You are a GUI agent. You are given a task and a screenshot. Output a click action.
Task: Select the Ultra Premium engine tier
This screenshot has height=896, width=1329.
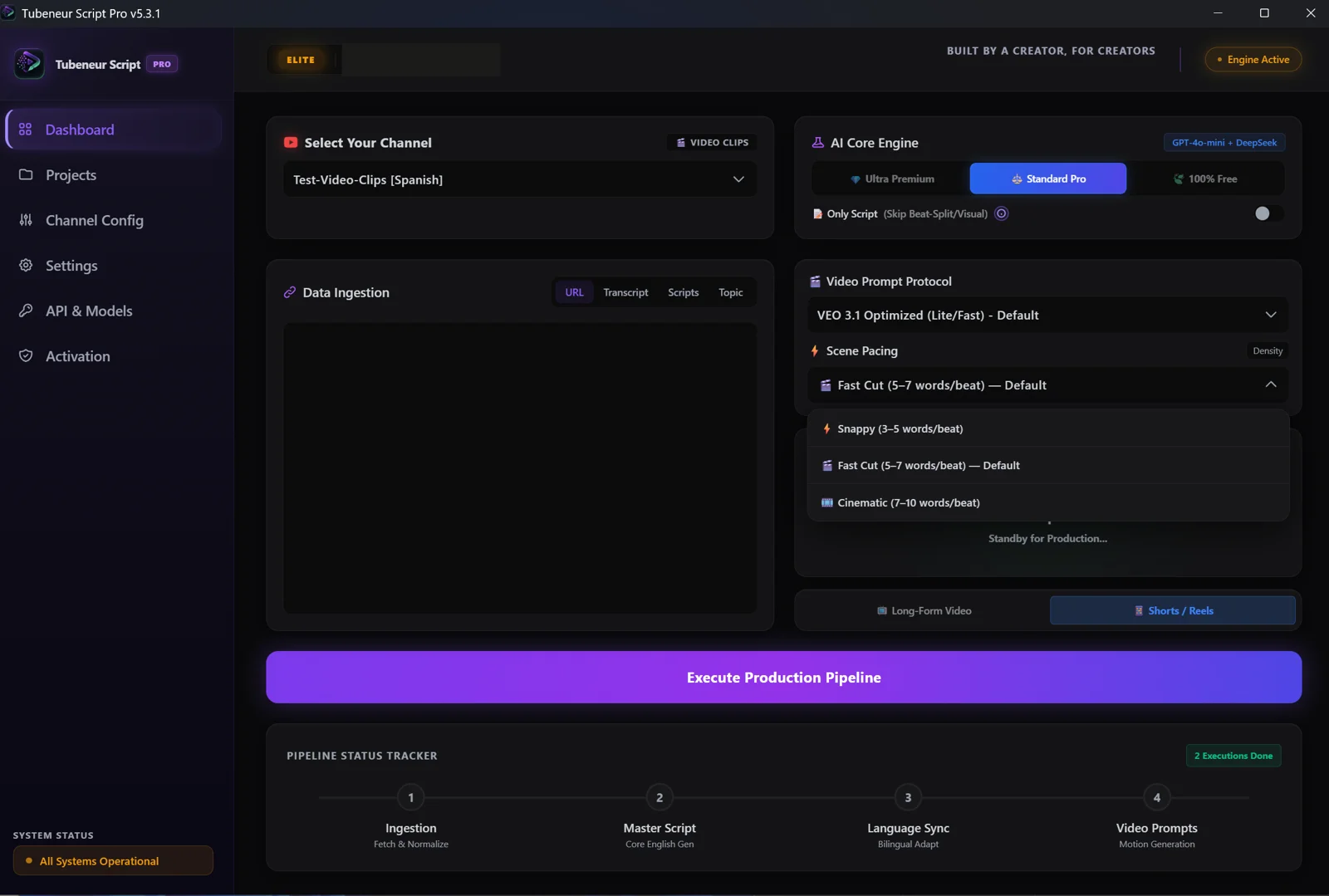point(891,179)
